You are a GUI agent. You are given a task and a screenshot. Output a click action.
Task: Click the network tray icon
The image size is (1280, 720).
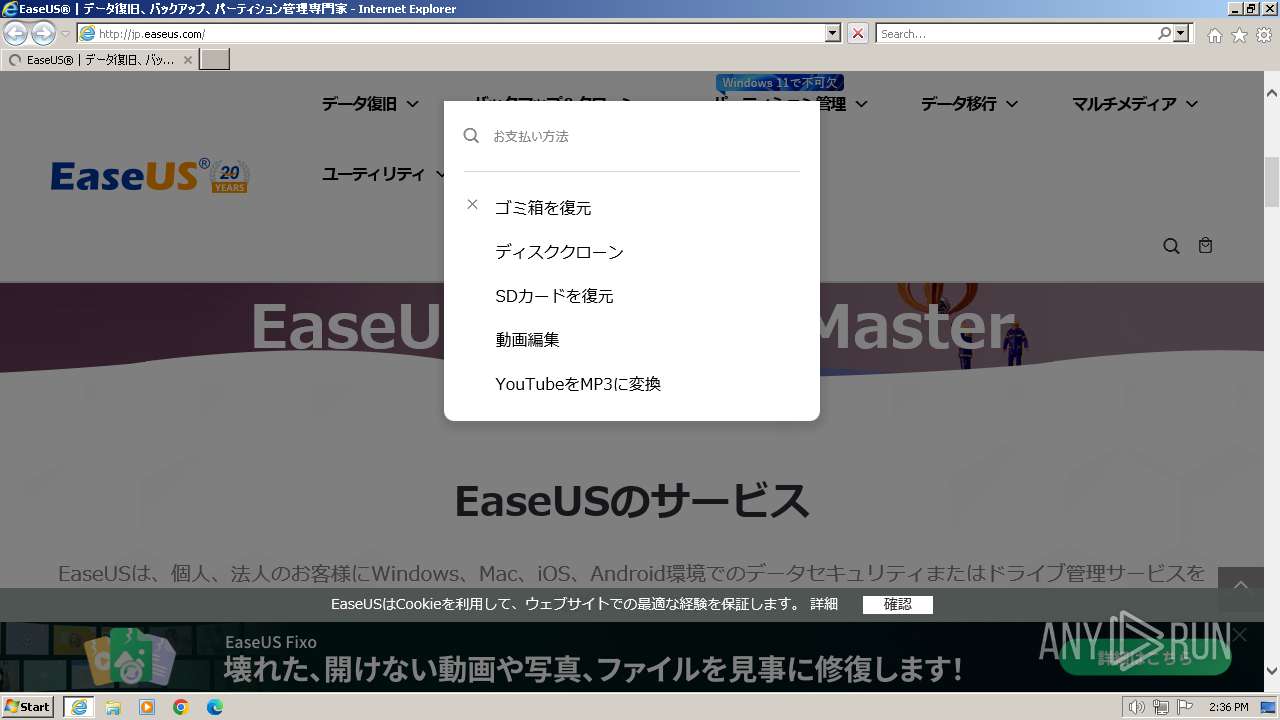pyautogui.click(x=1161, y=707)
